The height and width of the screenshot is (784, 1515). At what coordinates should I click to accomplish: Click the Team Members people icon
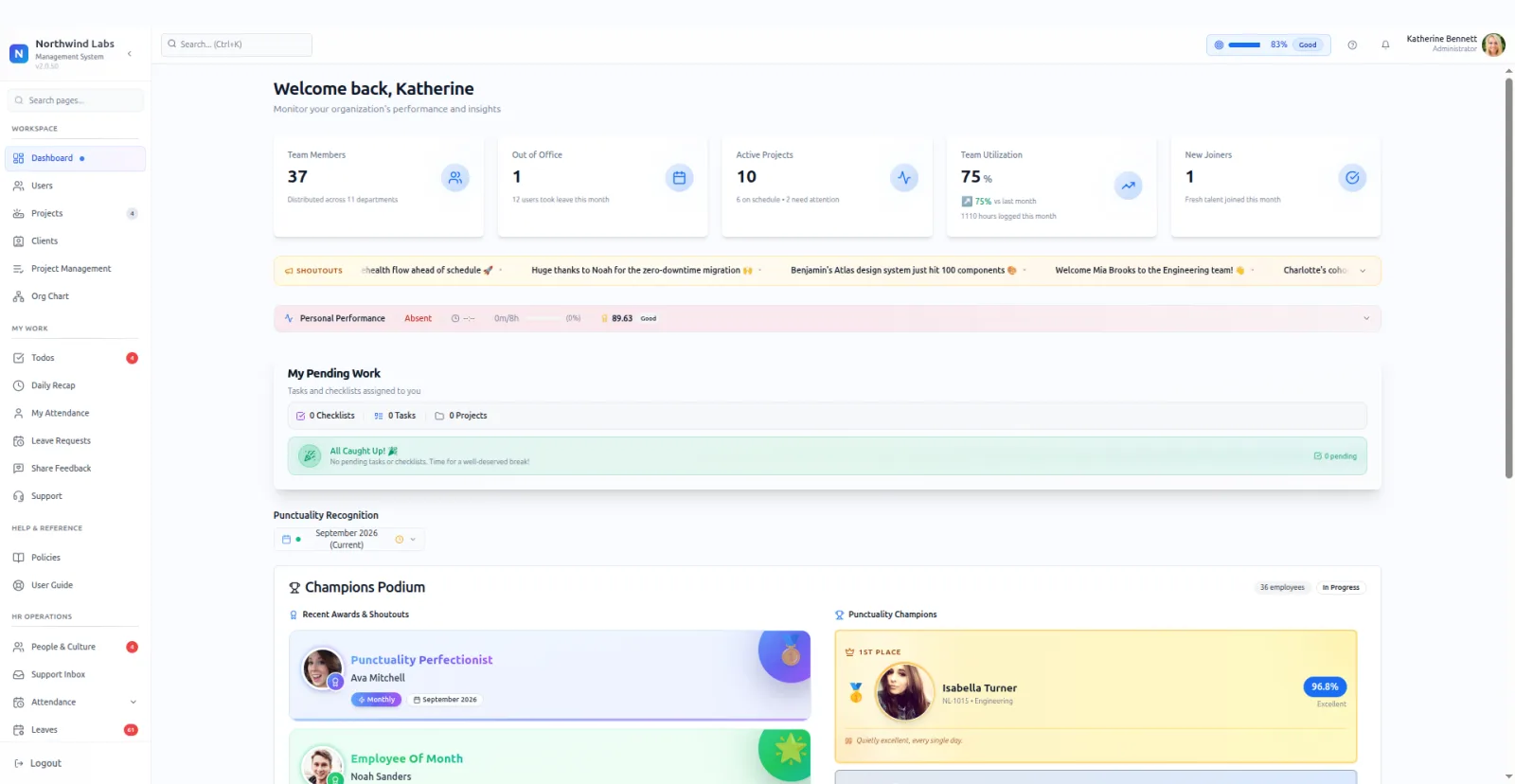(455, 177)
